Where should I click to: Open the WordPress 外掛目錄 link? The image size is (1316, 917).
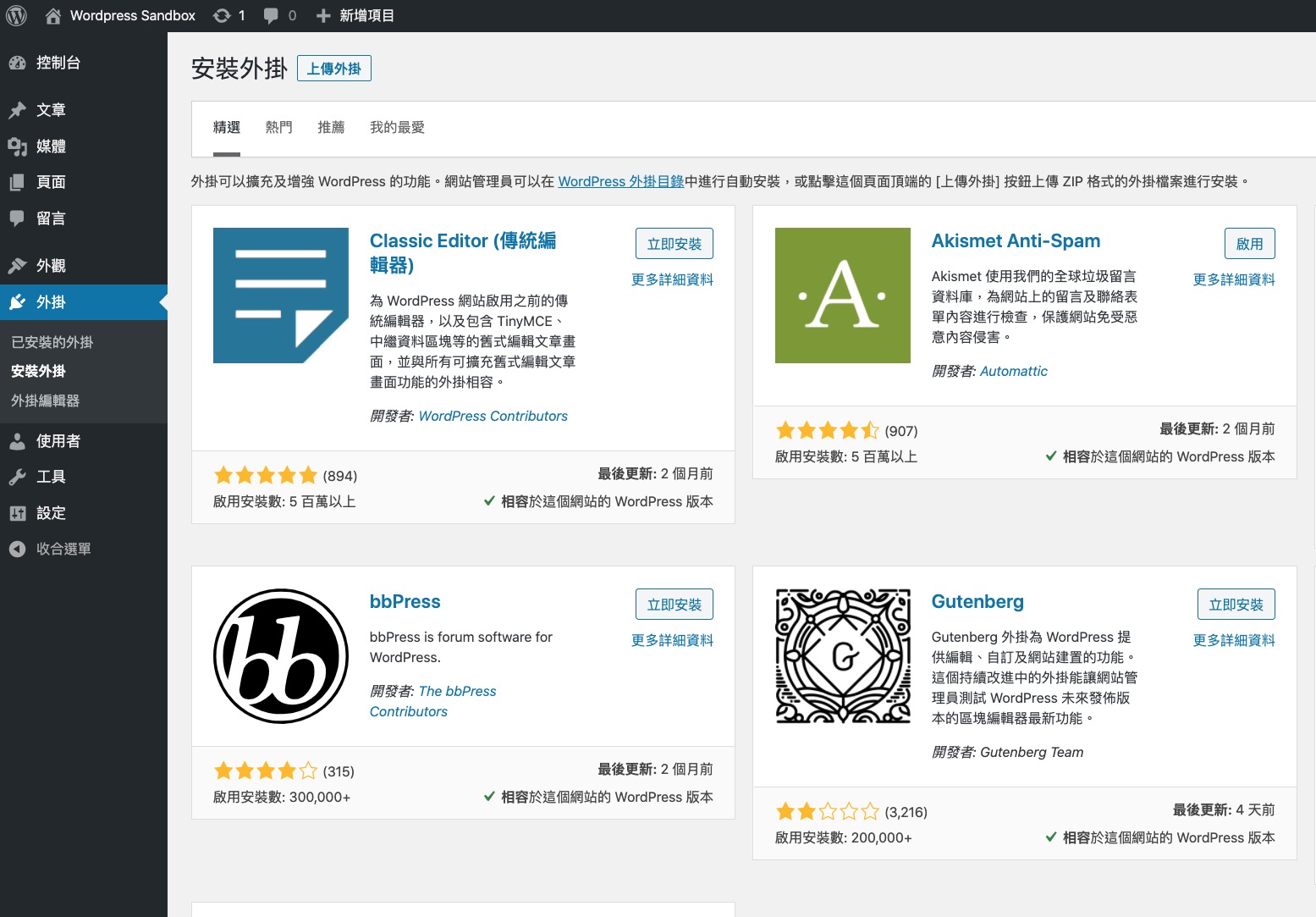[620, 181]
